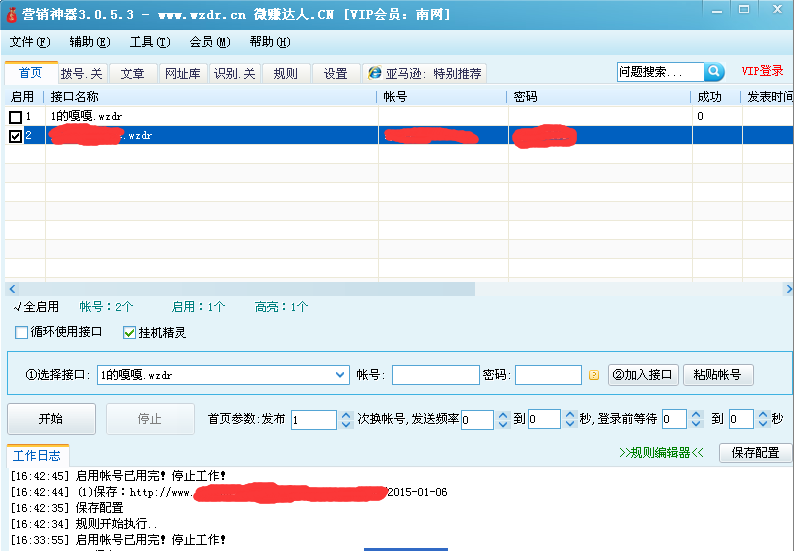This screenshot has height=551, width=794.
Task: Click log entry '[16:42:34] 规则开始执行..'
Action: (84, 524)
